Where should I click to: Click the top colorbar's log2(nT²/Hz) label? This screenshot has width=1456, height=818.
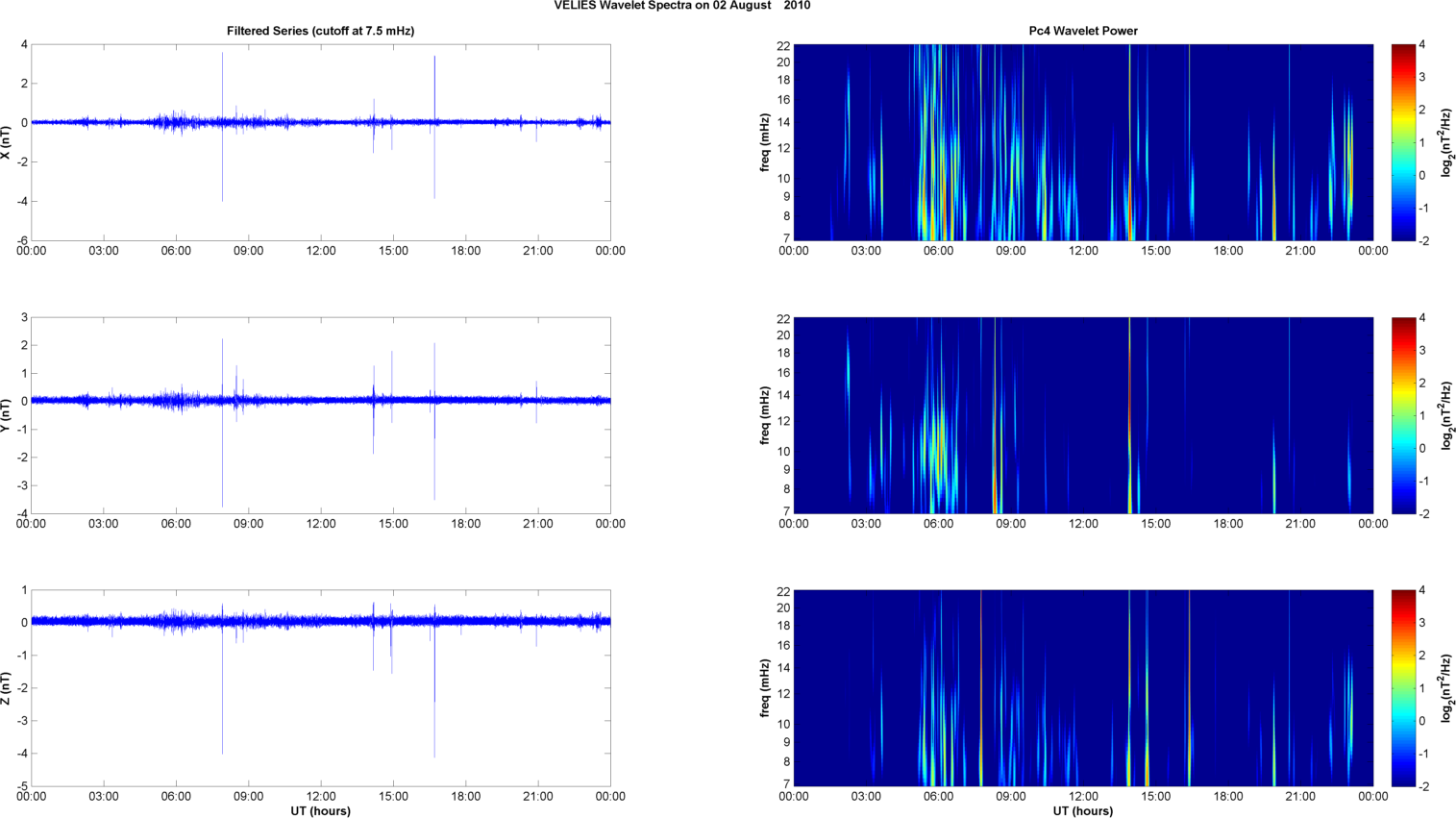1446,142
